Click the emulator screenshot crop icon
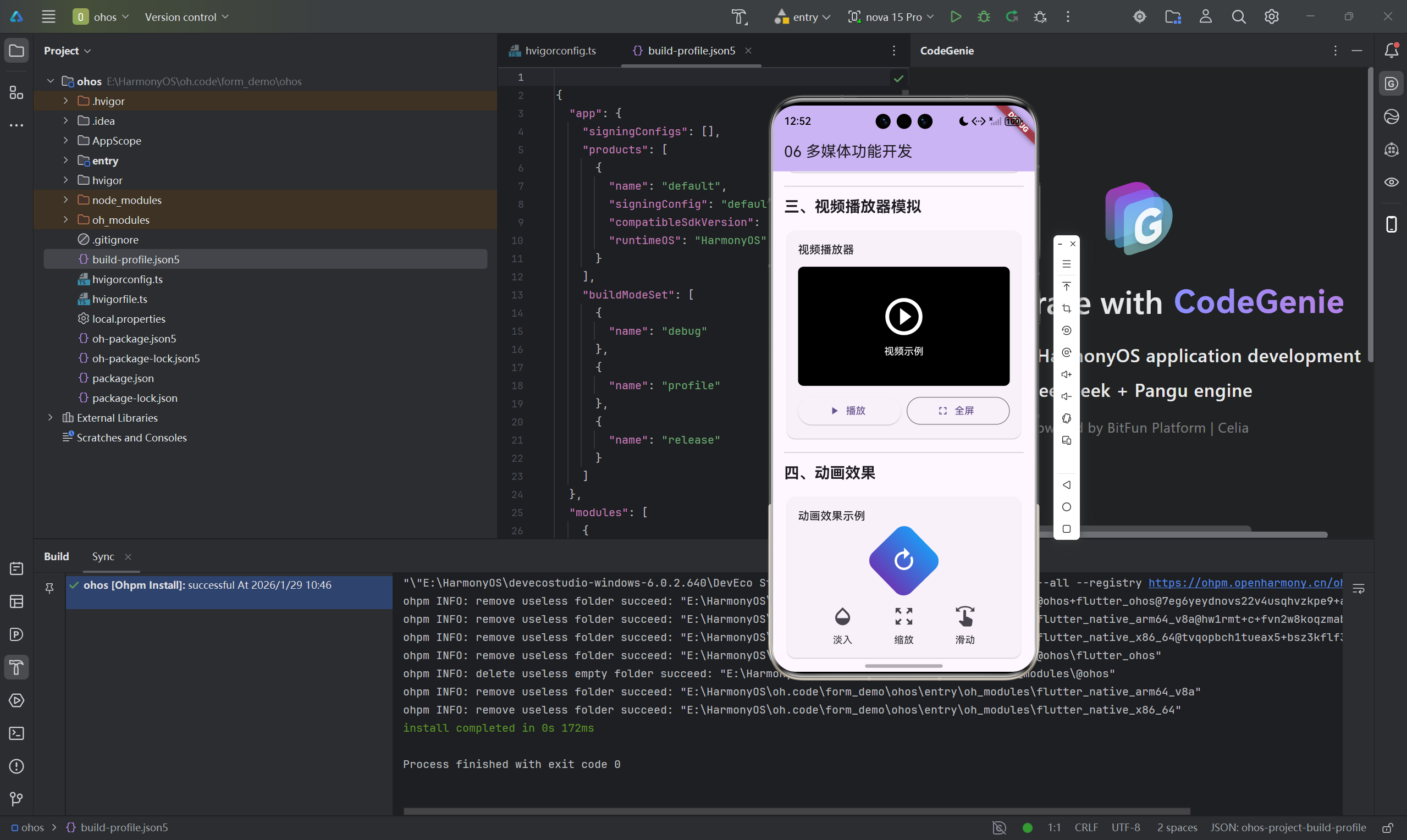This screenshot has width=1407, height=840. pyautogui.click(x=1066, y=308)
